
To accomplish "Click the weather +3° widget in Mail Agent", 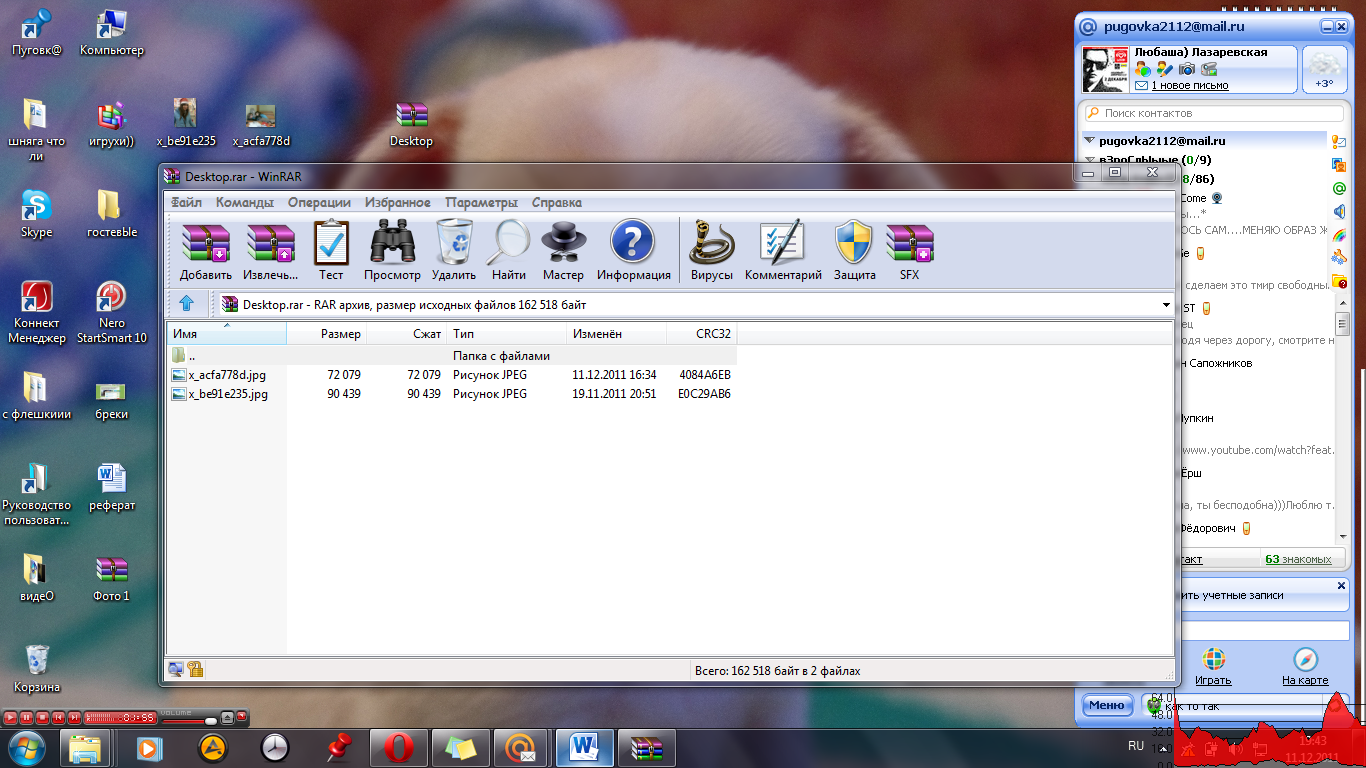I will coord(1324,70).
